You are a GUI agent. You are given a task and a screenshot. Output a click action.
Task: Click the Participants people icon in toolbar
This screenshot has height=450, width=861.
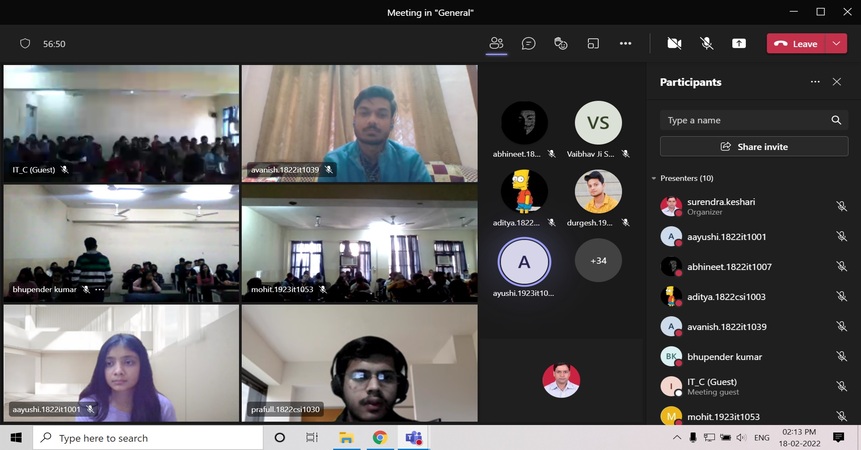[x=496, y=44]
